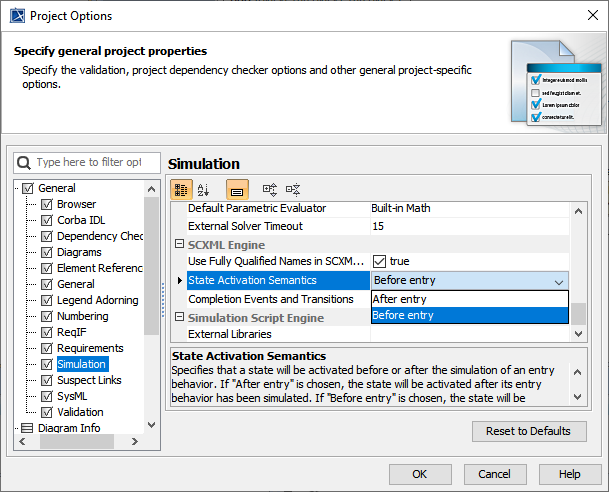Click the Expand all properties icon
Screen dimensions: 609x492
(x=269, y=189)
